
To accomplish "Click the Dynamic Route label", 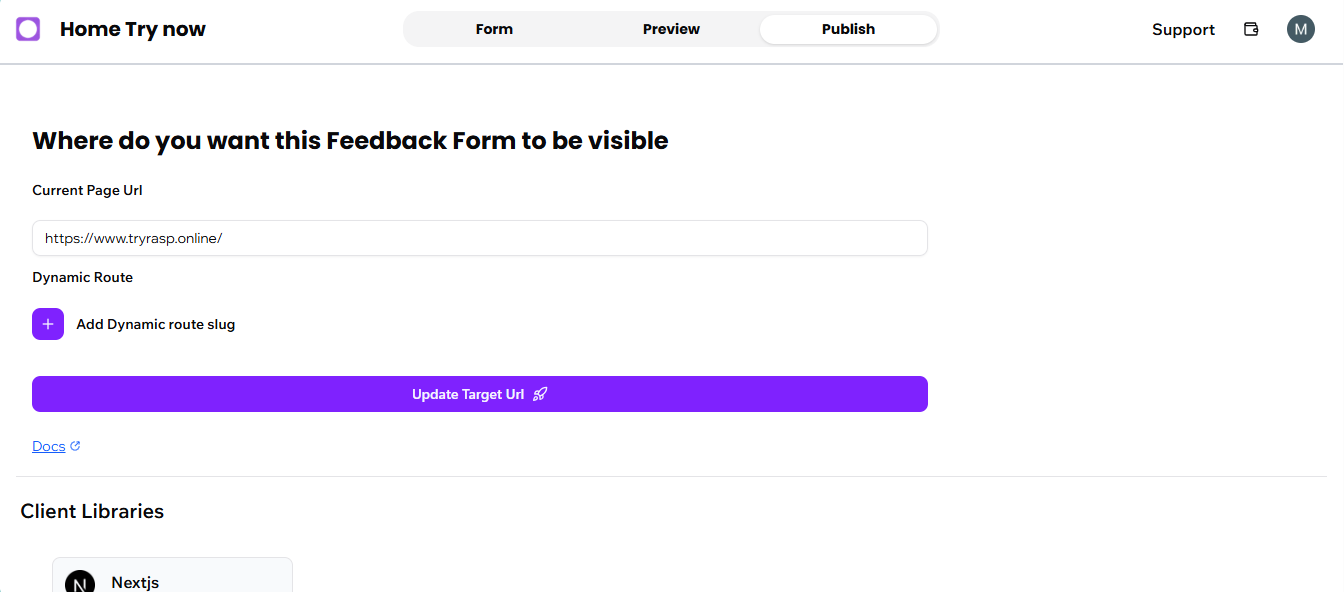I will [82, 277].
